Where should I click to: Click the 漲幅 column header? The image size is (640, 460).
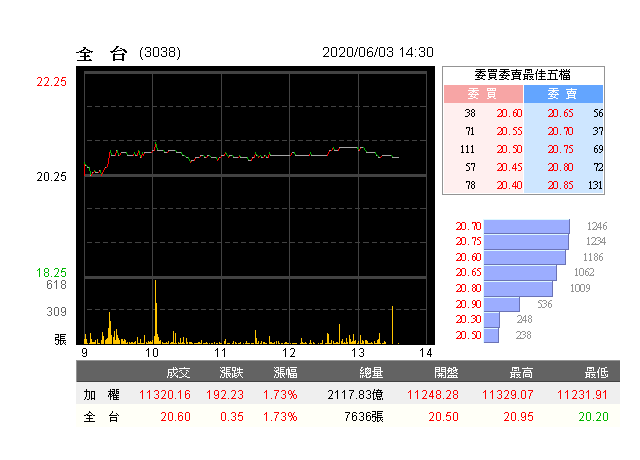pyautogui.click(x=279, y=372)
